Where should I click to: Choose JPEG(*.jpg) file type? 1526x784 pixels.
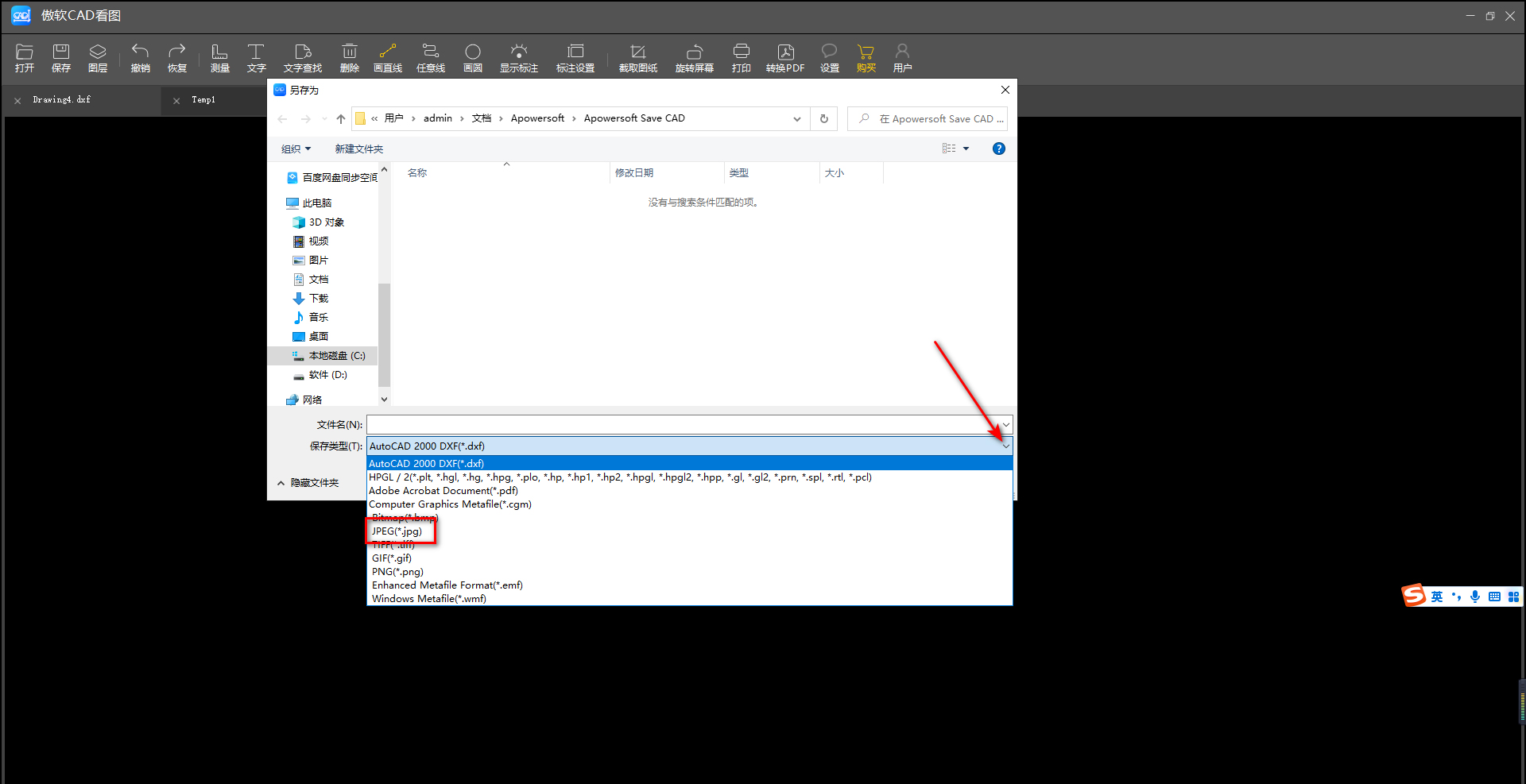397,531
